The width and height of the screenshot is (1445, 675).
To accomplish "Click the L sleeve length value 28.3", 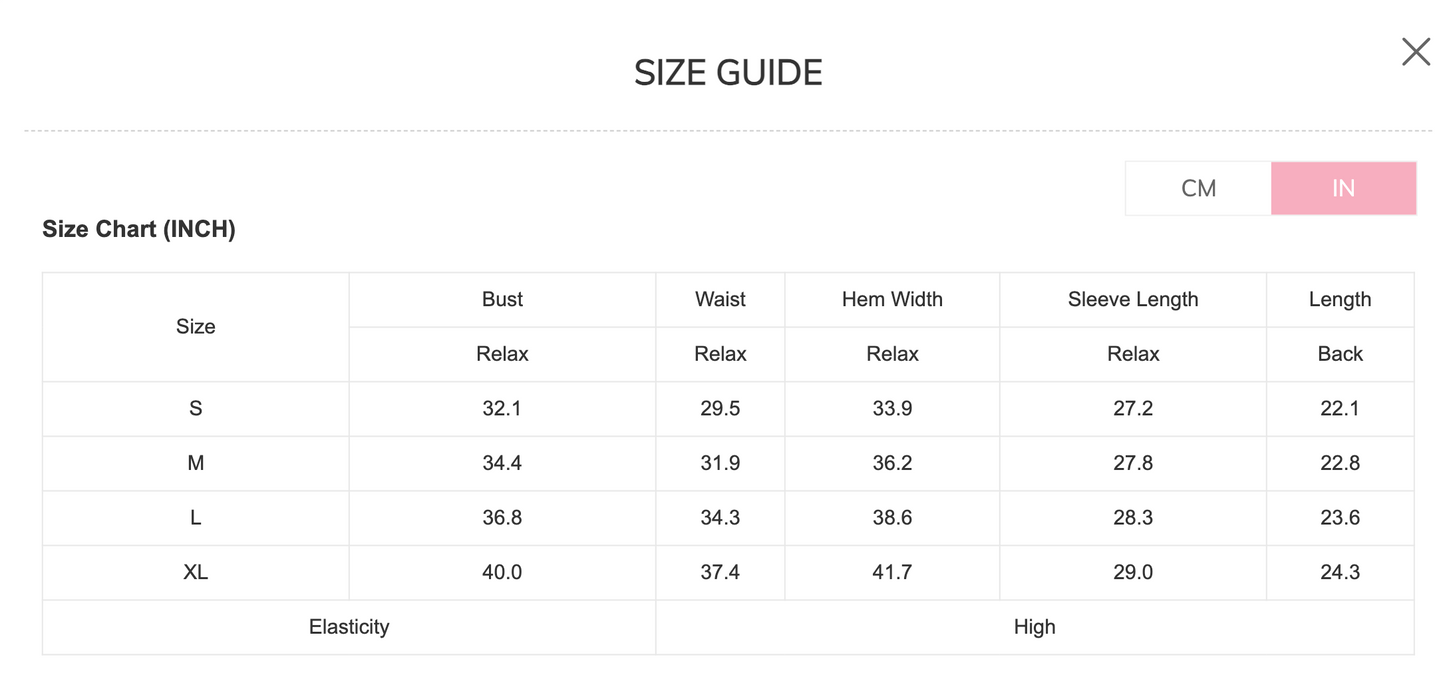I will point(1132,517).
